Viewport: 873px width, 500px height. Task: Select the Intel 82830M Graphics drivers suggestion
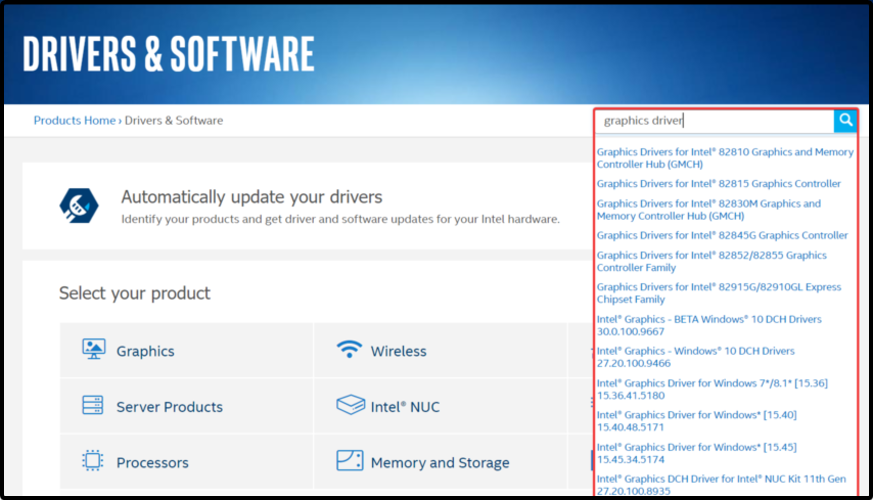tap(708, 210)
